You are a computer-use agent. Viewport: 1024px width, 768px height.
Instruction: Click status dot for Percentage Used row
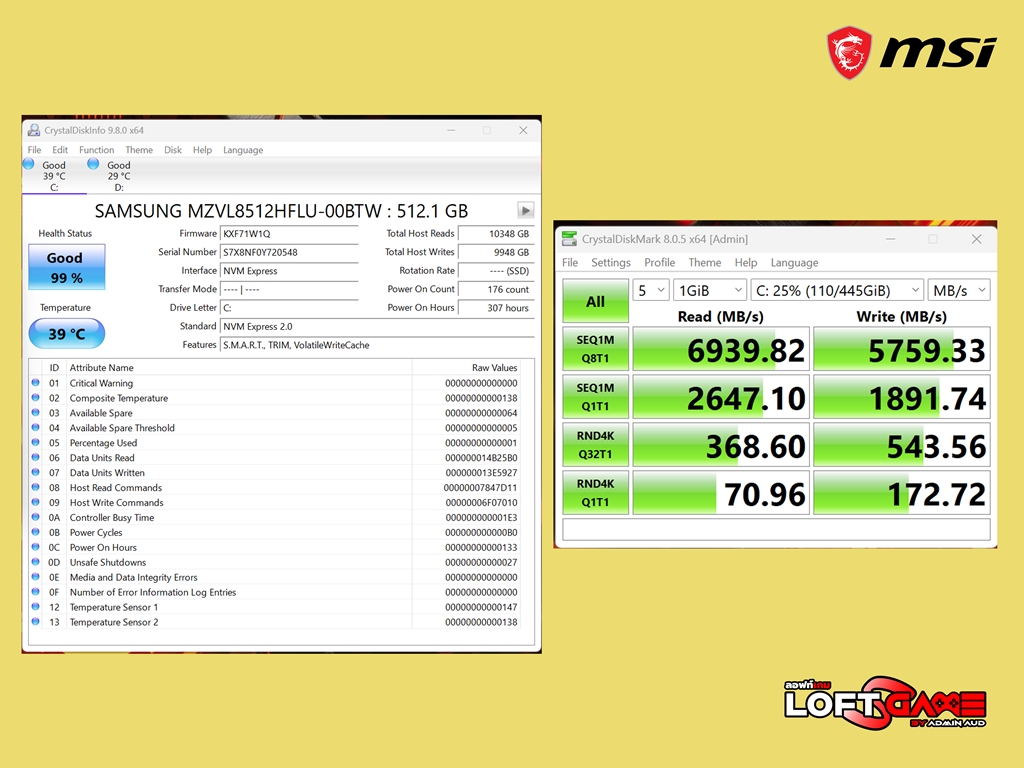coord(35,443)
